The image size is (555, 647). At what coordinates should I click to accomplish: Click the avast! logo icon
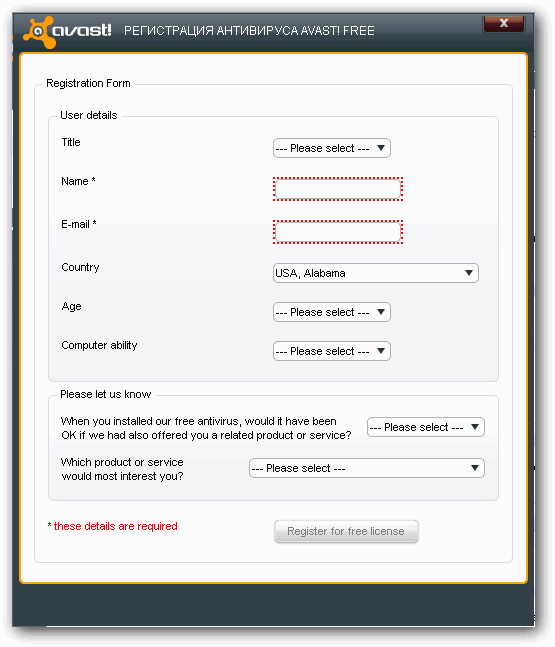(x=40, y=32)
